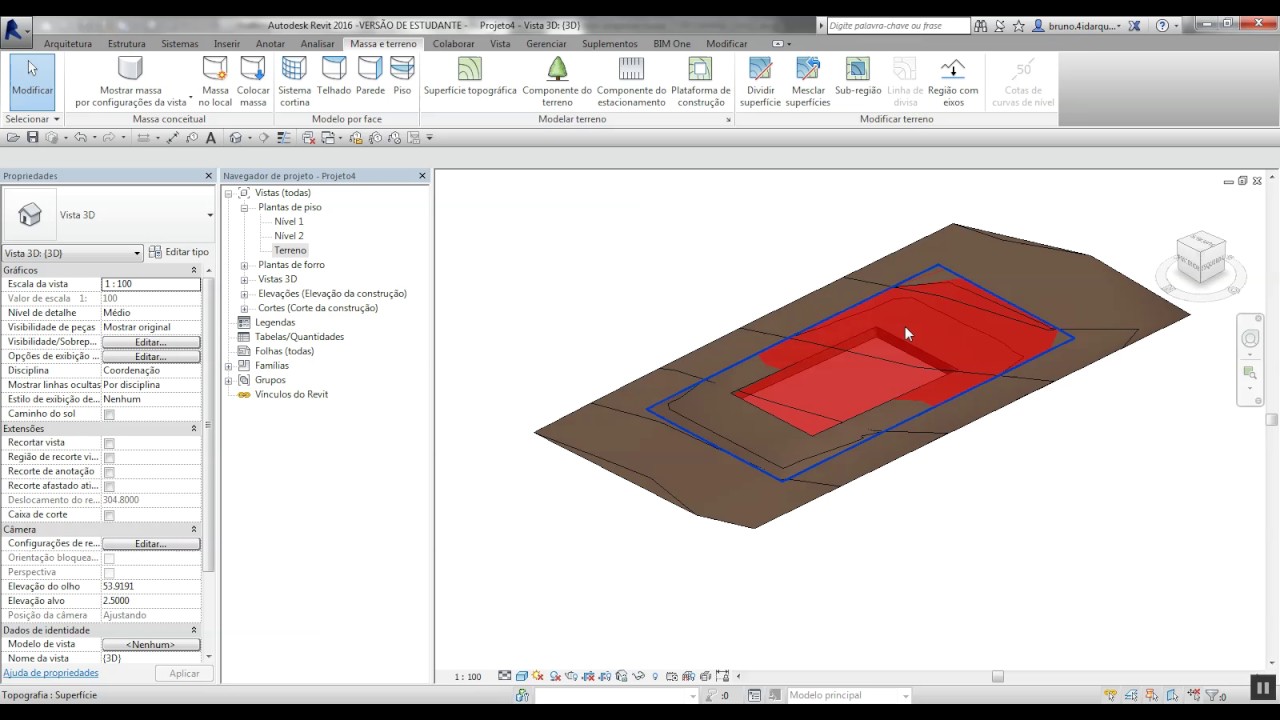Image resolution: width=1280 pixels, height=720 pixels.
Task: Click the Dividir superfície tool
Action: tap(760, 82)
